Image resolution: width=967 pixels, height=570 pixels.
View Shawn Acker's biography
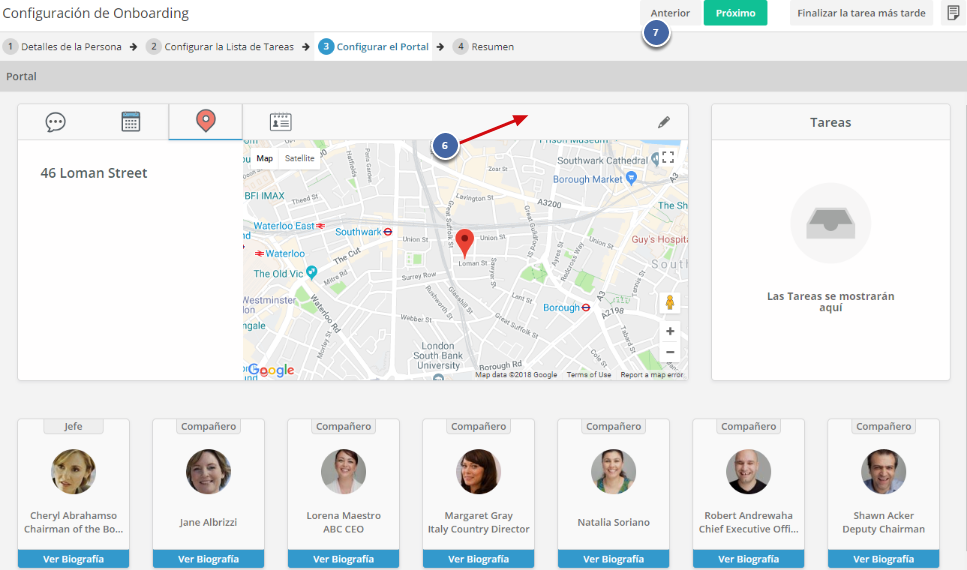pyautogui.click(x=884, y=559)
